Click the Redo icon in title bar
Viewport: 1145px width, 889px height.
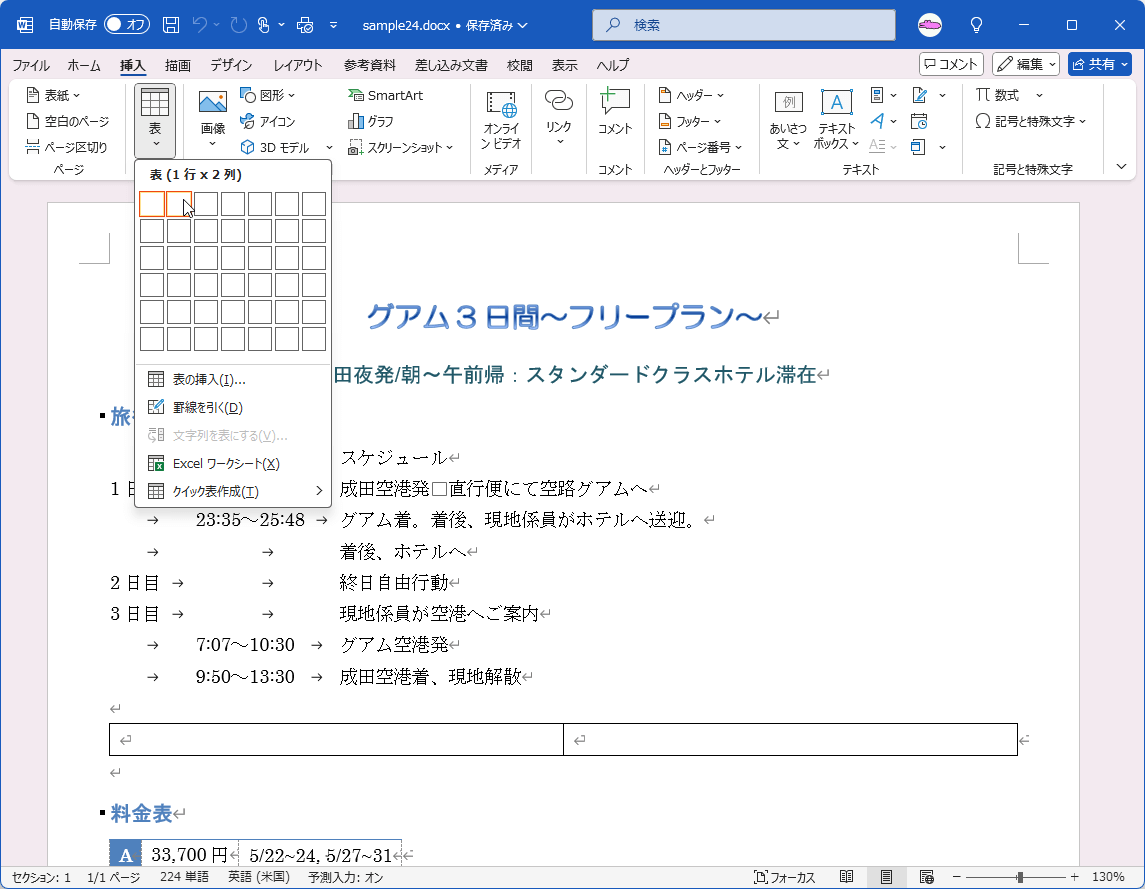coord(238,25)
